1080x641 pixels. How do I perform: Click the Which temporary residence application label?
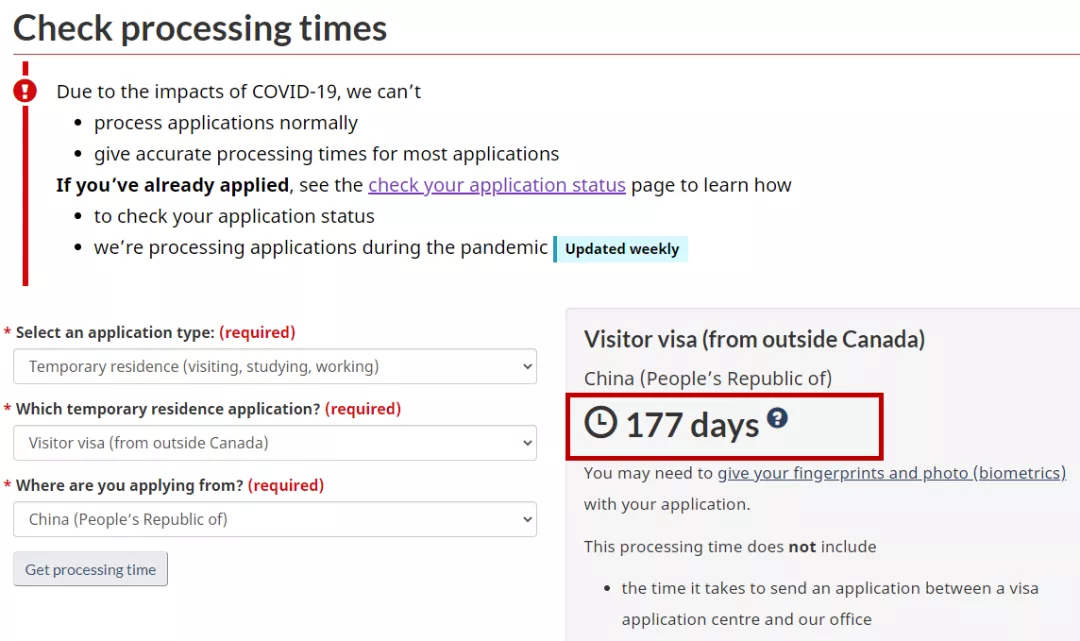168,409
